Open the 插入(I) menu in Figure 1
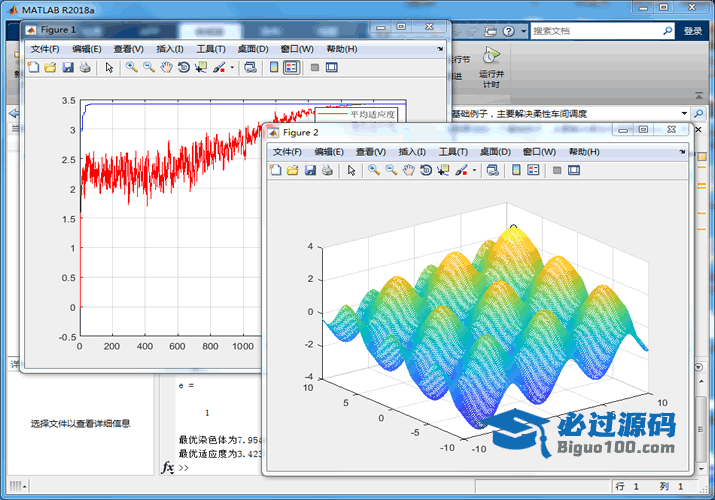The image size is (715, 500). 170,49
